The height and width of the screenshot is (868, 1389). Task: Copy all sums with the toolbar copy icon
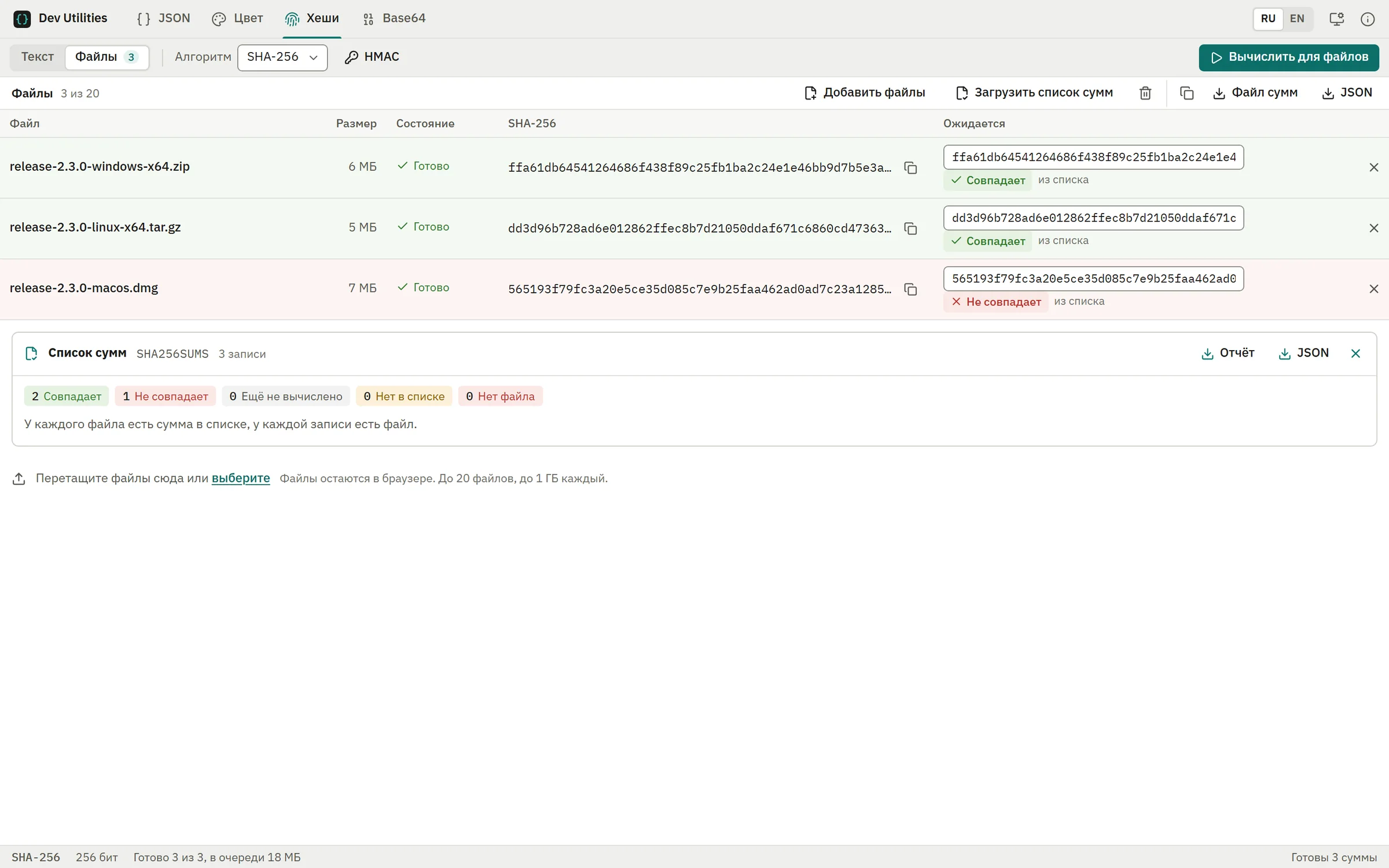[1186, 93]
